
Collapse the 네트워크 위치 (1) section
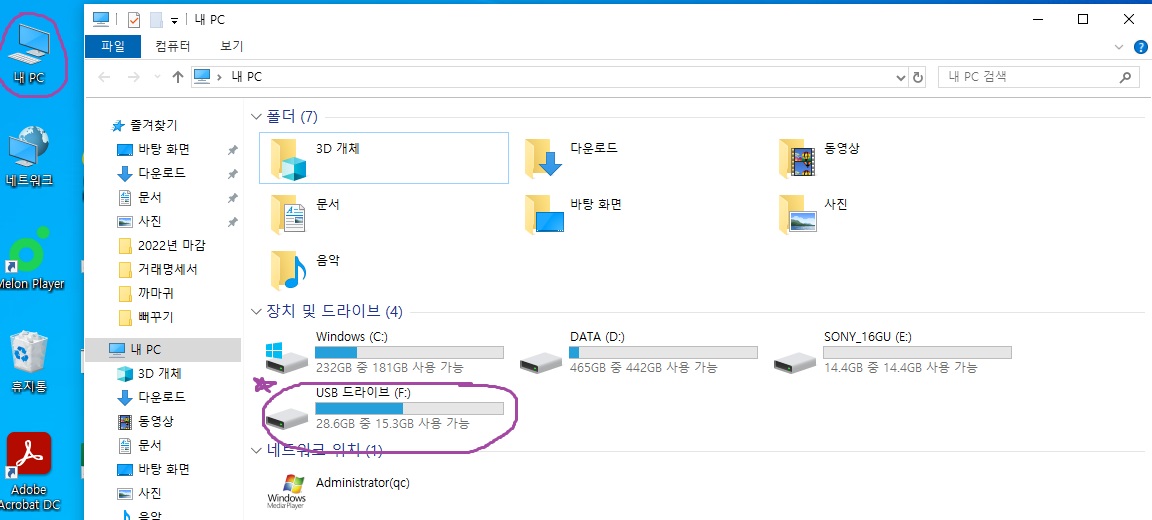click(x=256, y=450)
